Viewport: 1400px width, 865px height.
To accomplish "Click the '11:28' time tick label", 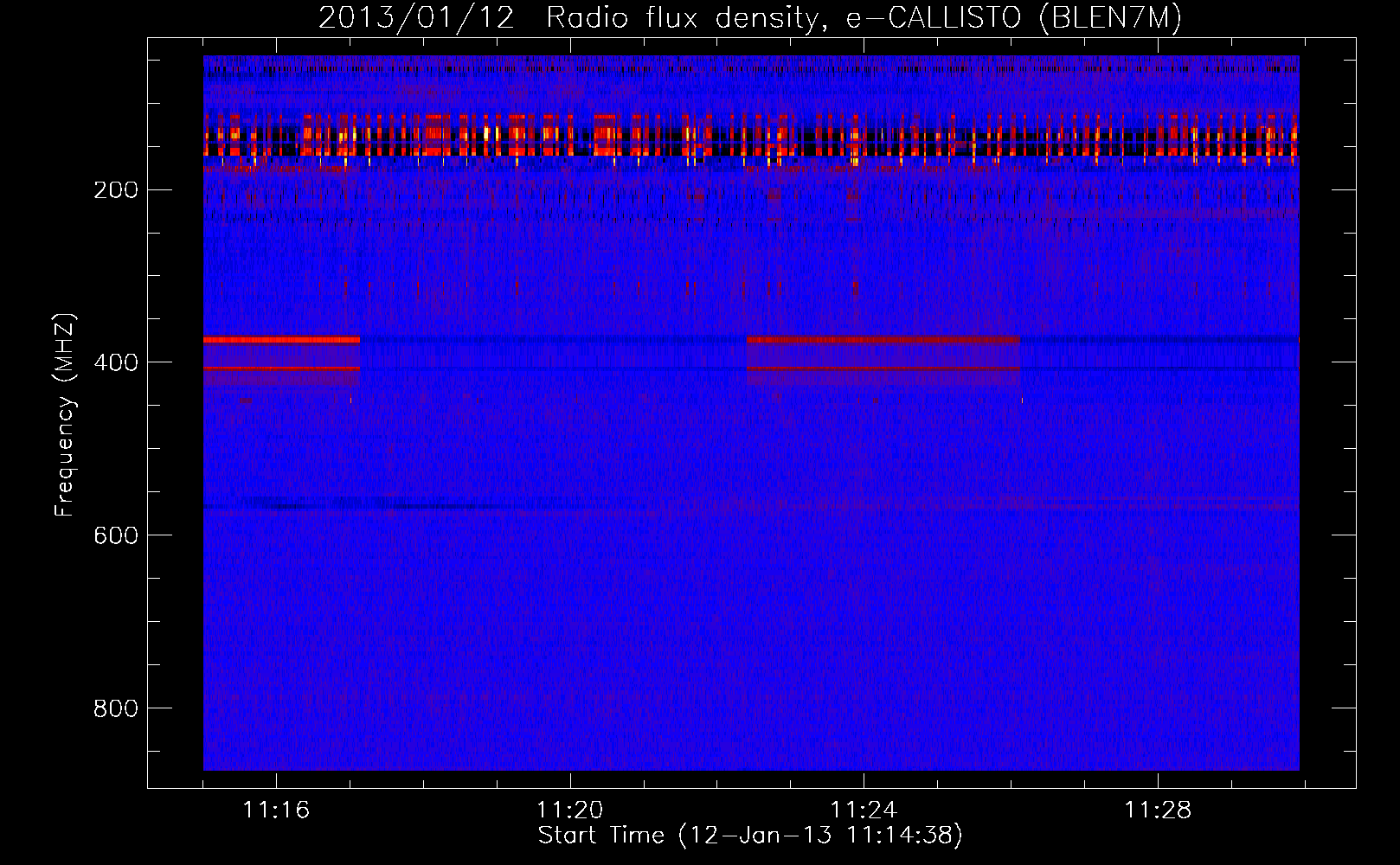I will 1158,810.
